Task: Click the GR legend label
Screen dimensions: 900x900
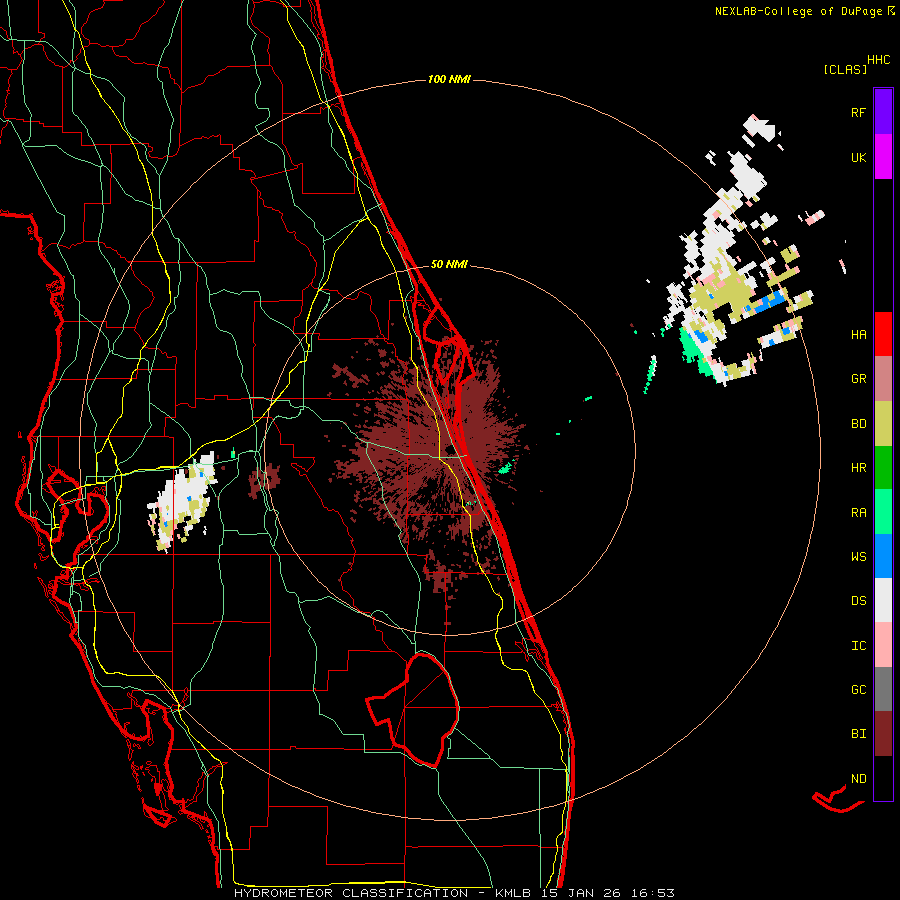Action: (x=858, y=379)
